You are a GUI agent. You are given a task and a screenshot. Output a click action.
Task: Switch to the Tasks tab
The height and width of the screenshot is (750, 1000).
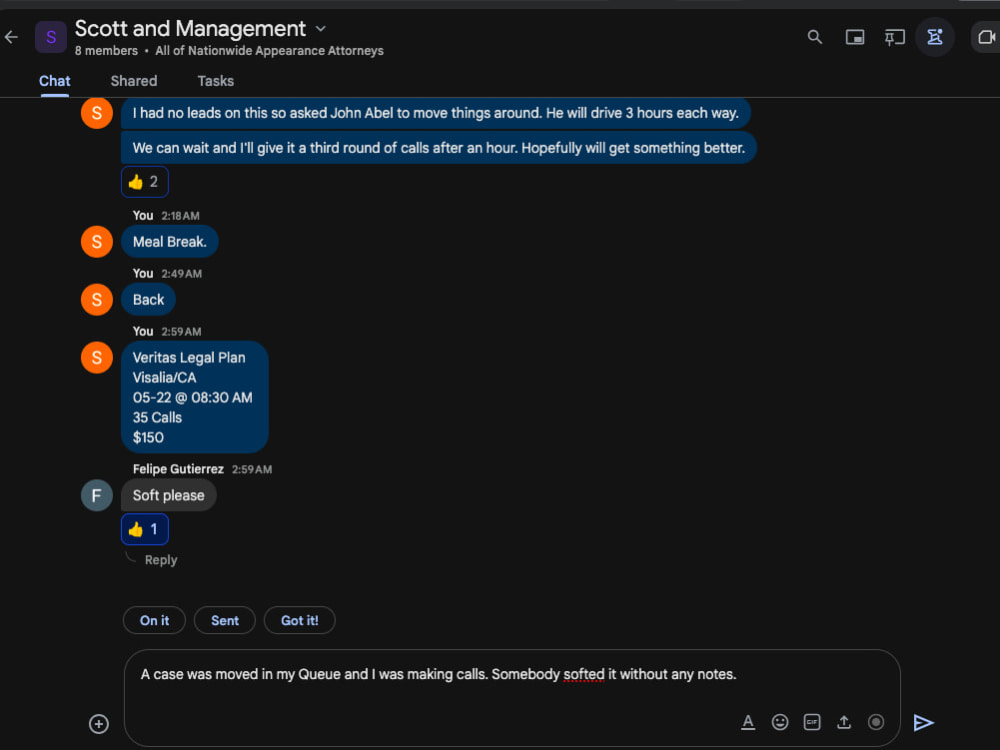(216, 81)
